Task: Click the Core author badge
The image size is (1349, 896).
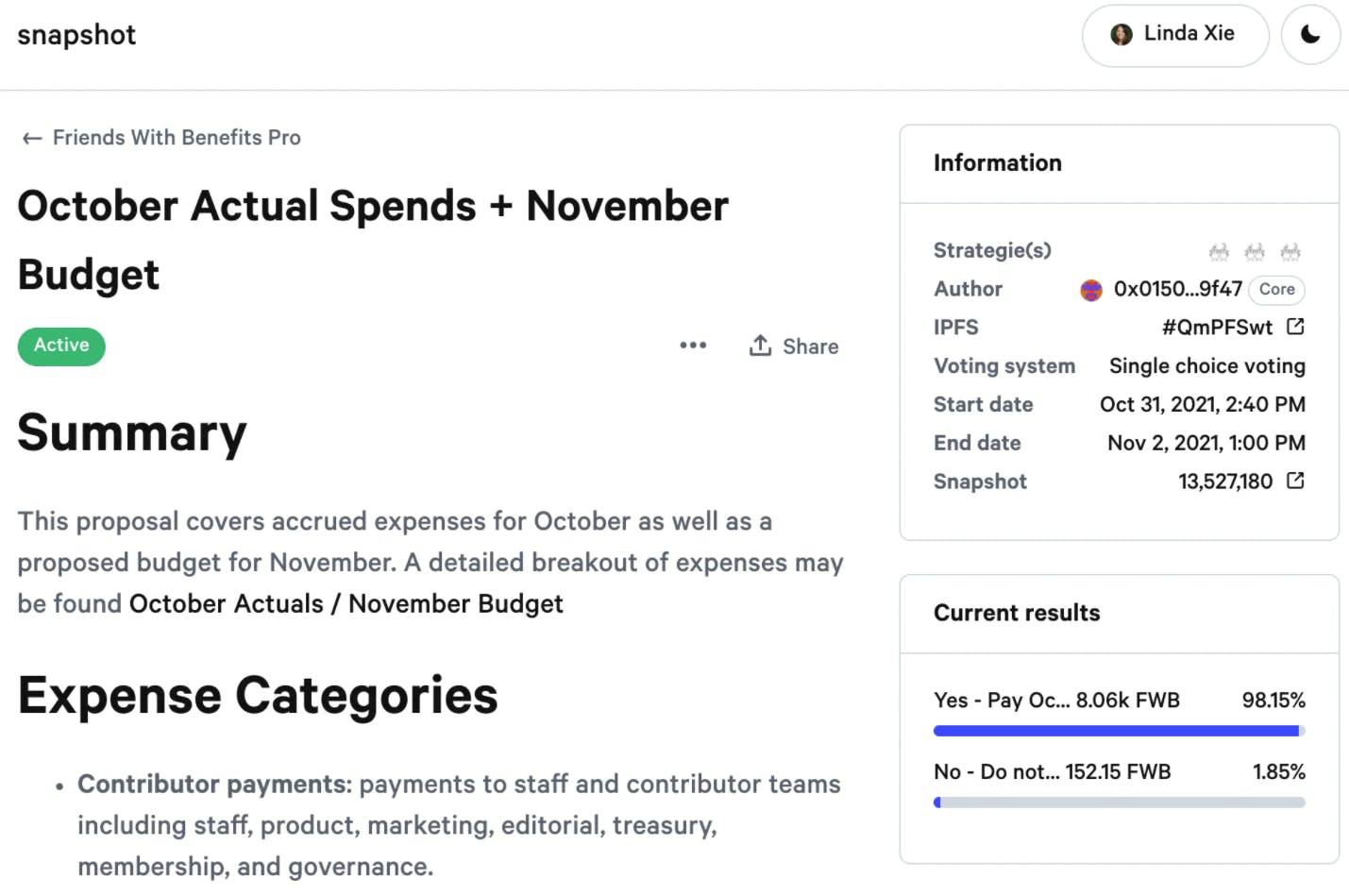Action: (1276, 290)
